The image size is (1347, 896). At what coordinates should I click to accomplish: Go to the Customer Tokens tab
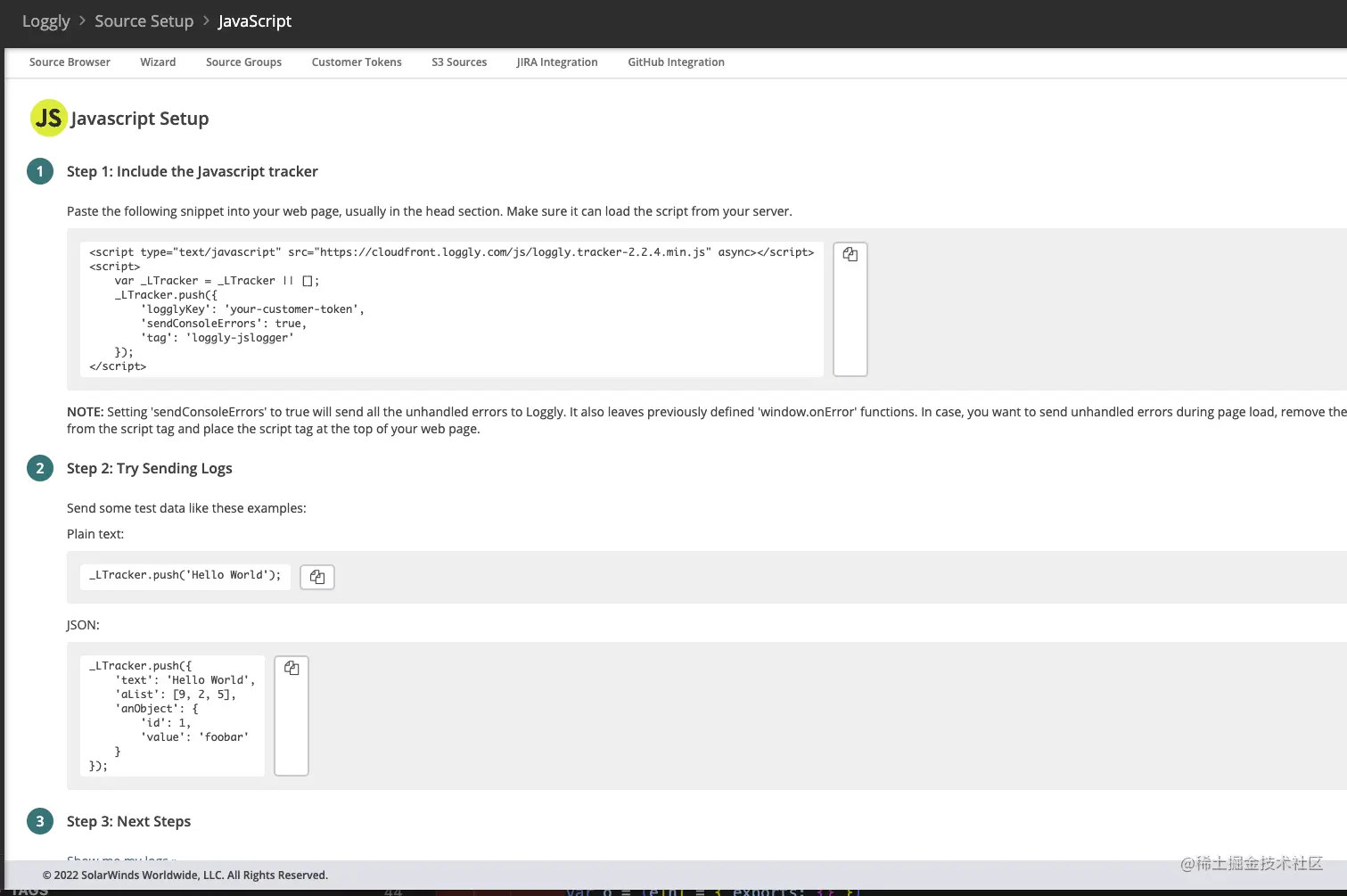tap(357, 62)
